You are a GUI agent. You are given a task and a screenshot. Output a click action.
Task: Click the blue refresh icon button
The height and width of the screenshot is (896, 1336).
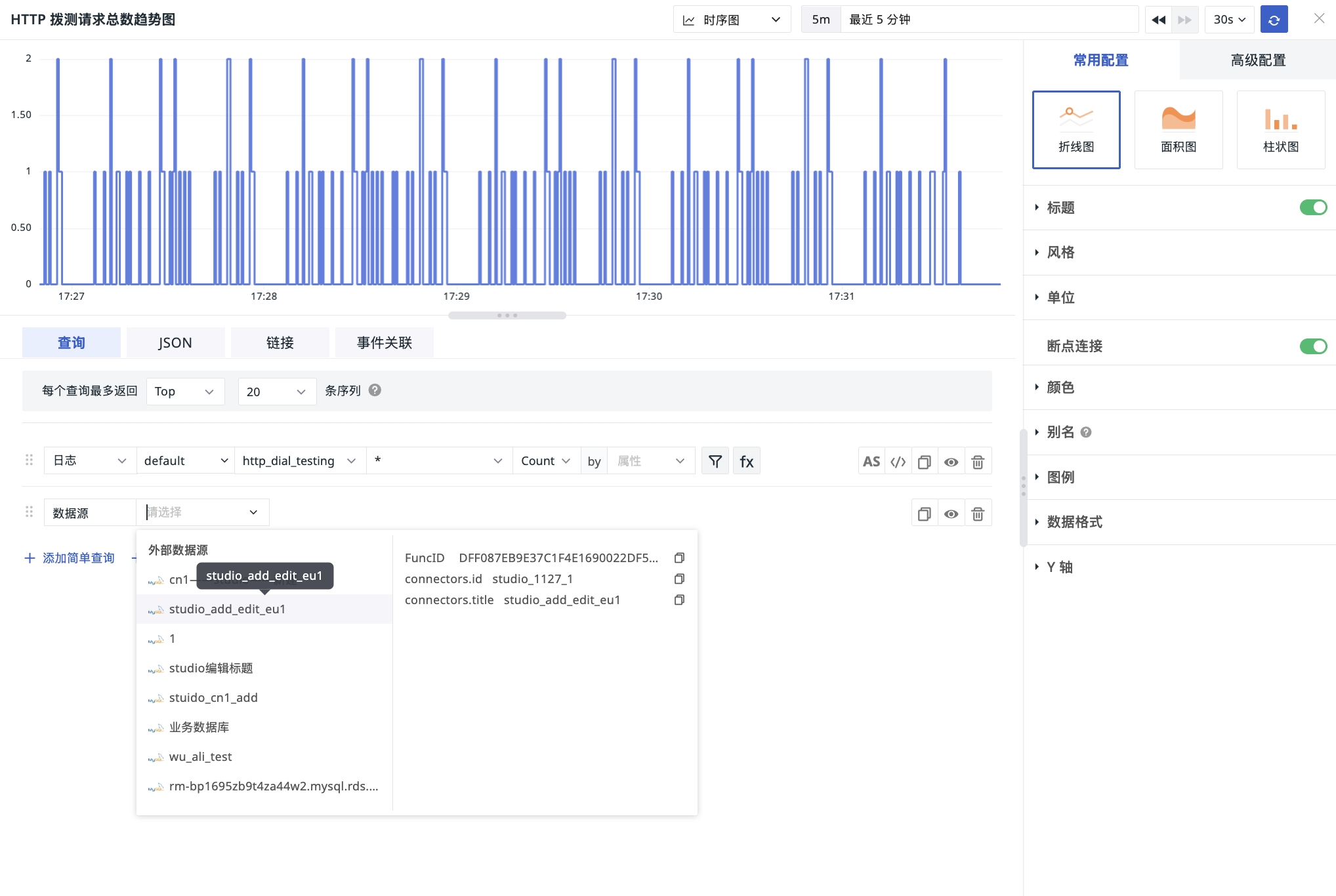click(1274, 20)
